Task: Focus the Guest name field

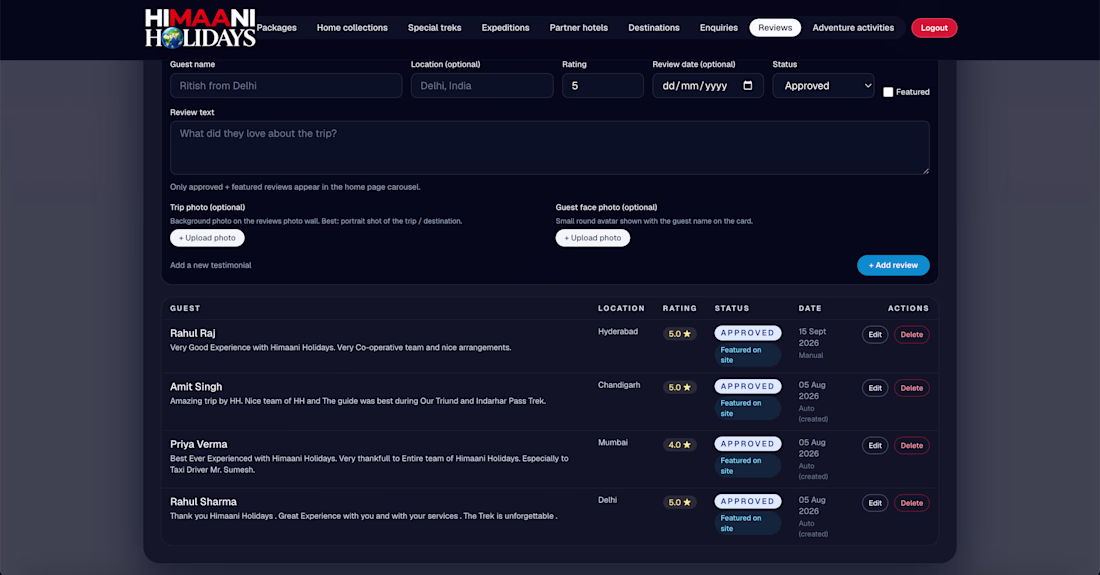Action: 286,86
